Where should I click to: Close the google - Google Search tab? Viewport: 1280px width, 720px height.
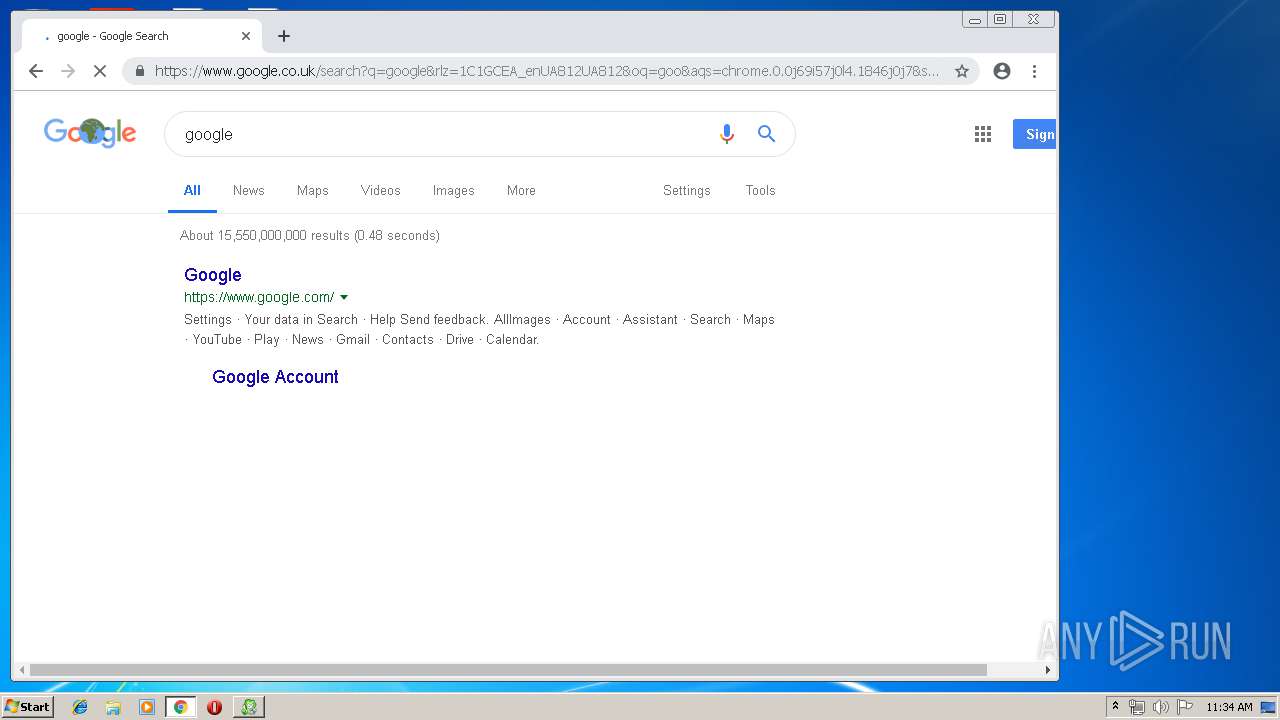pos(246,36)
